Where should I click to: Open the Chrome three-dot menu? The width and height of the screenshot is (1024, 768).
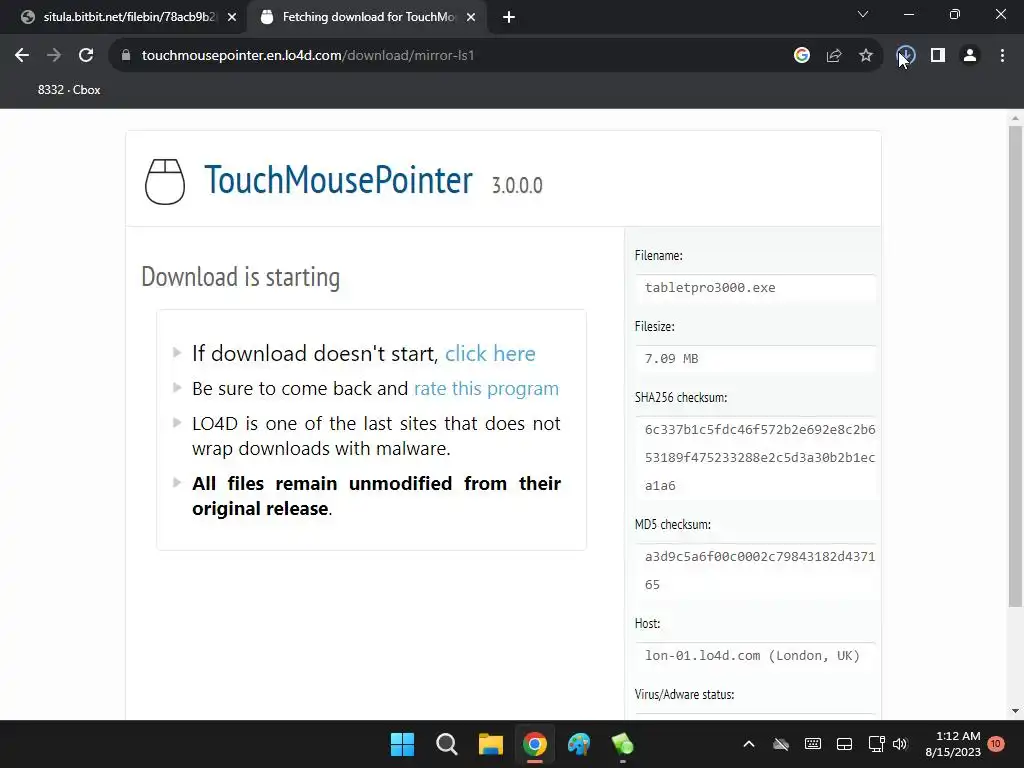pos(1002,56)
